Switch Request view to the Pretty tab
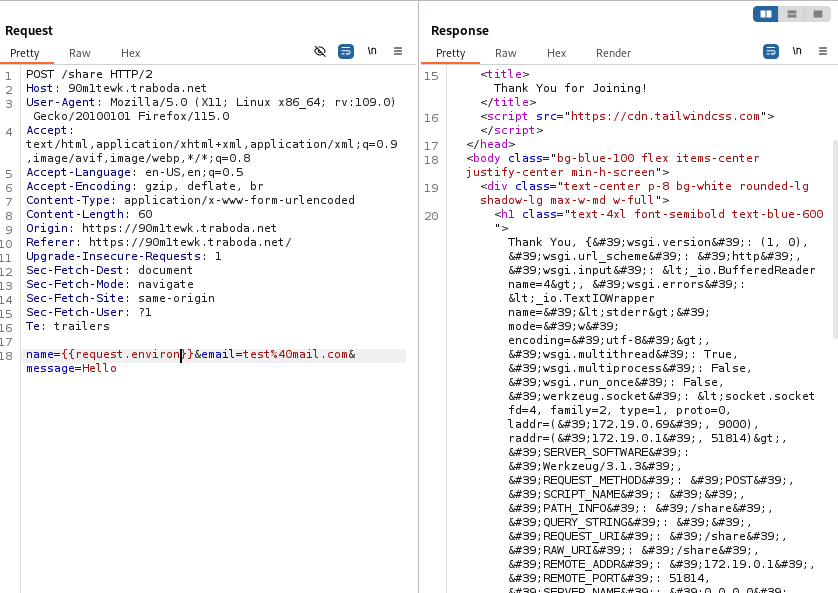 point(25,53)
